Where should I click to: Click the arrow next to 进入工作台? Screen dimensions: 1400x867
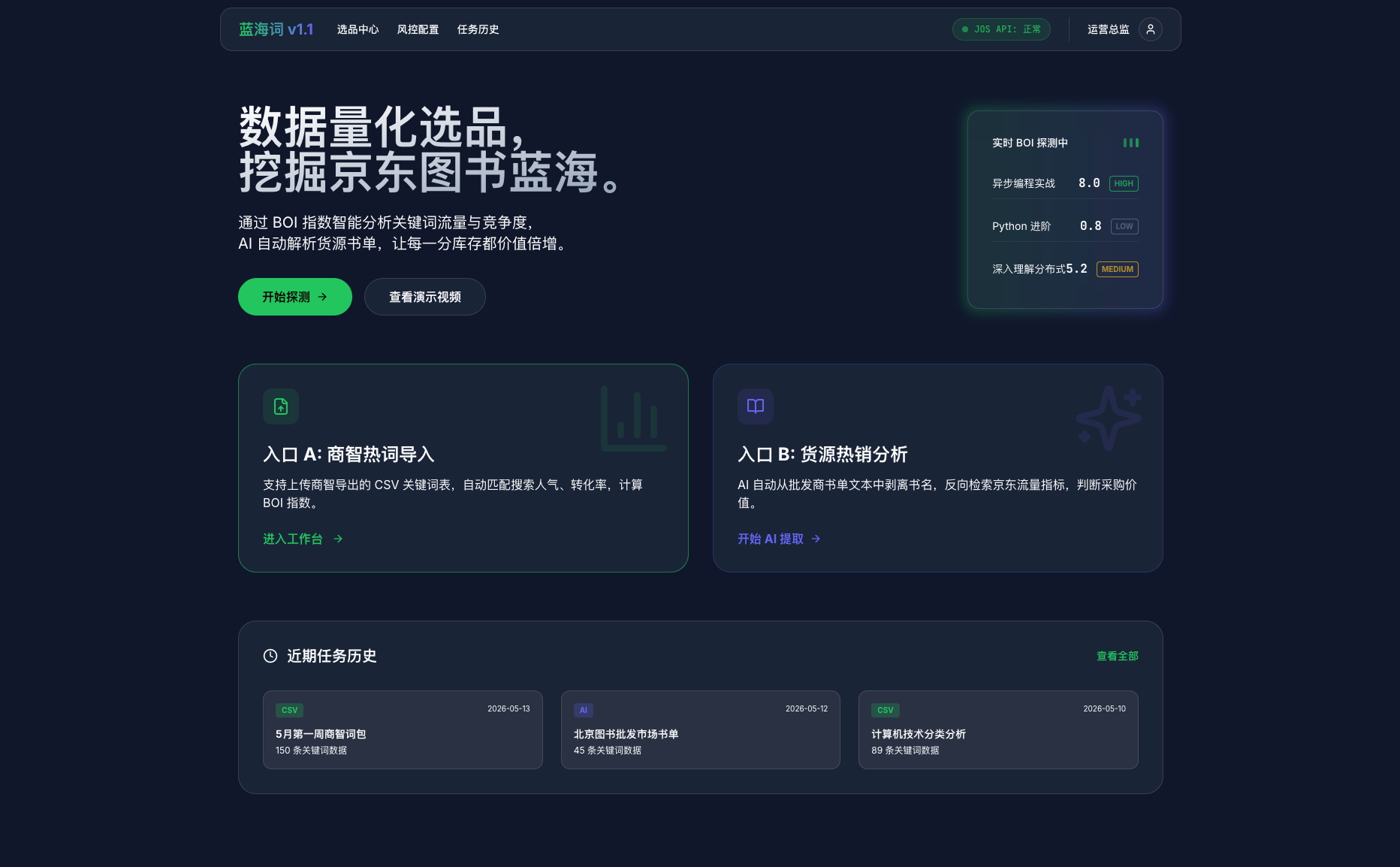point(338,539)
